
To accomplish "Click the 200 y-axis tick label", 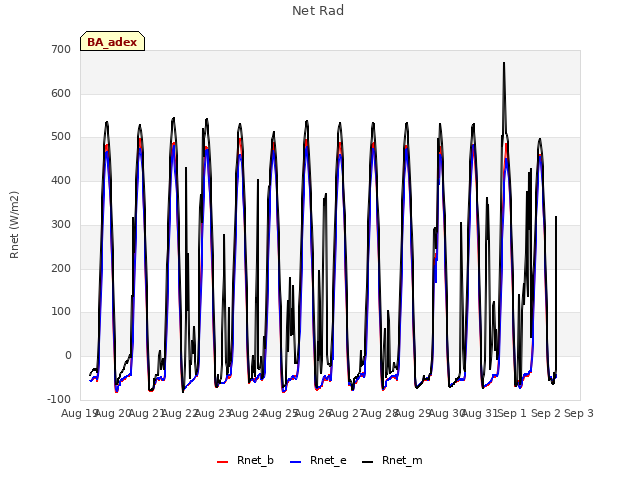I will 61,269.
